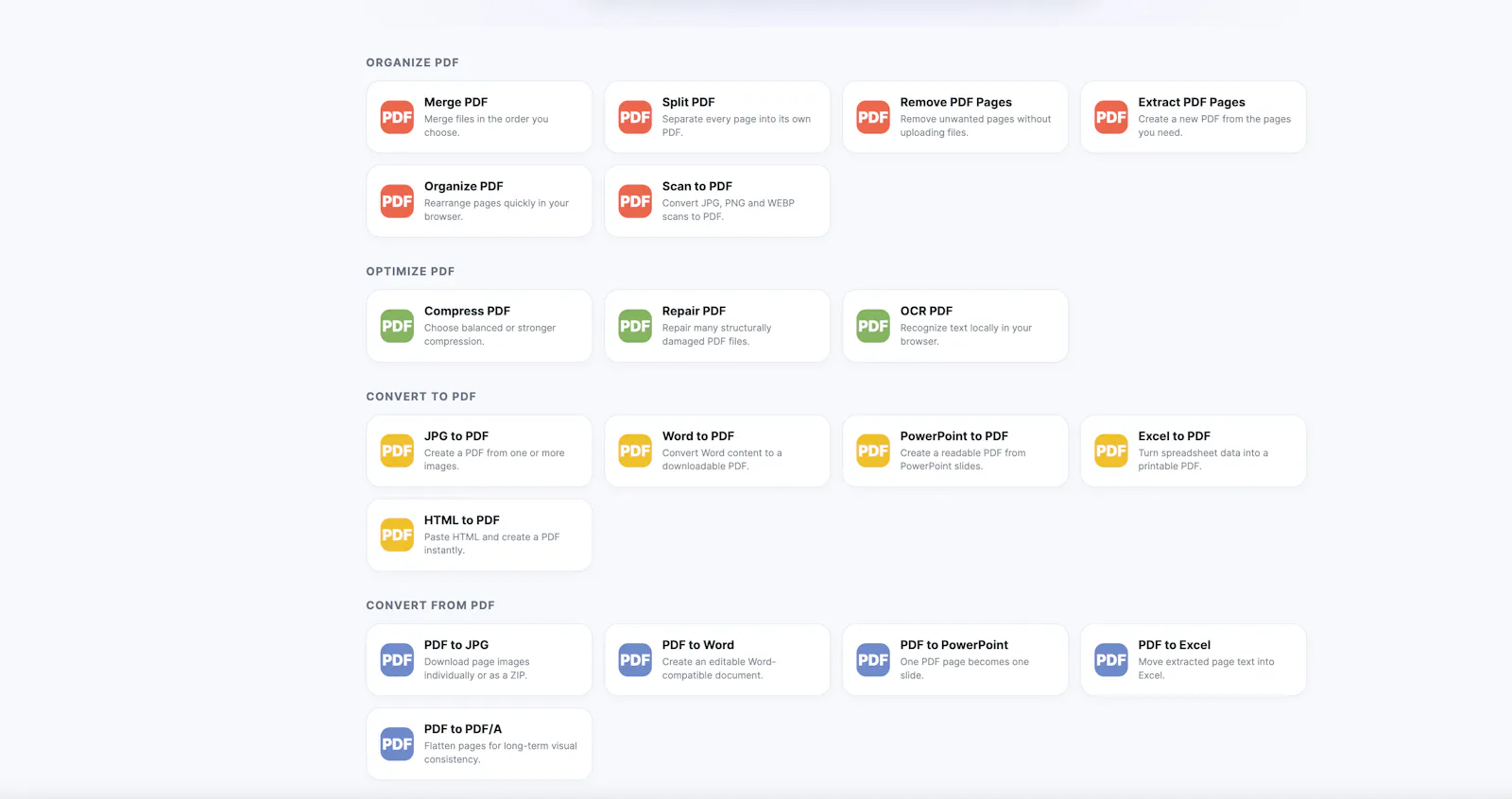Open the JPG to PDF title
1512x799 pixels.
click(456, 436)
